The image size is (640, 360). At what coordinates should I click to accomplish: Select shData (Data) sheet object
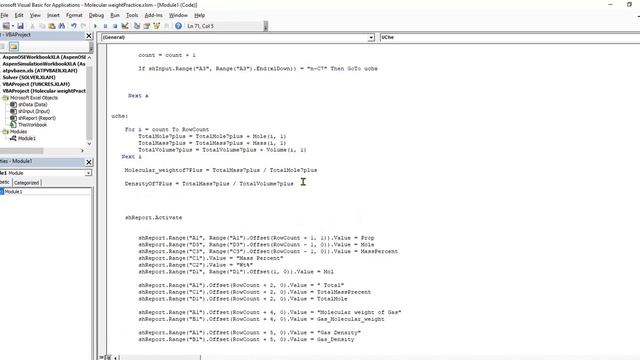click(33, 104)
